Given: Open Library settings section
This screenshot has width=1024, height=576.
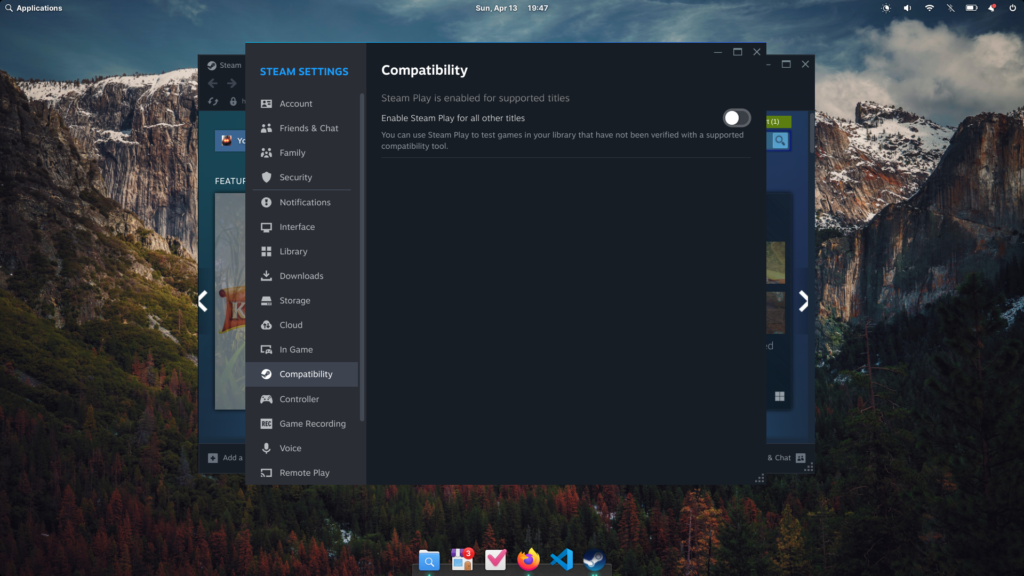Looking at the screenshot, I should (x=302, y=251).
